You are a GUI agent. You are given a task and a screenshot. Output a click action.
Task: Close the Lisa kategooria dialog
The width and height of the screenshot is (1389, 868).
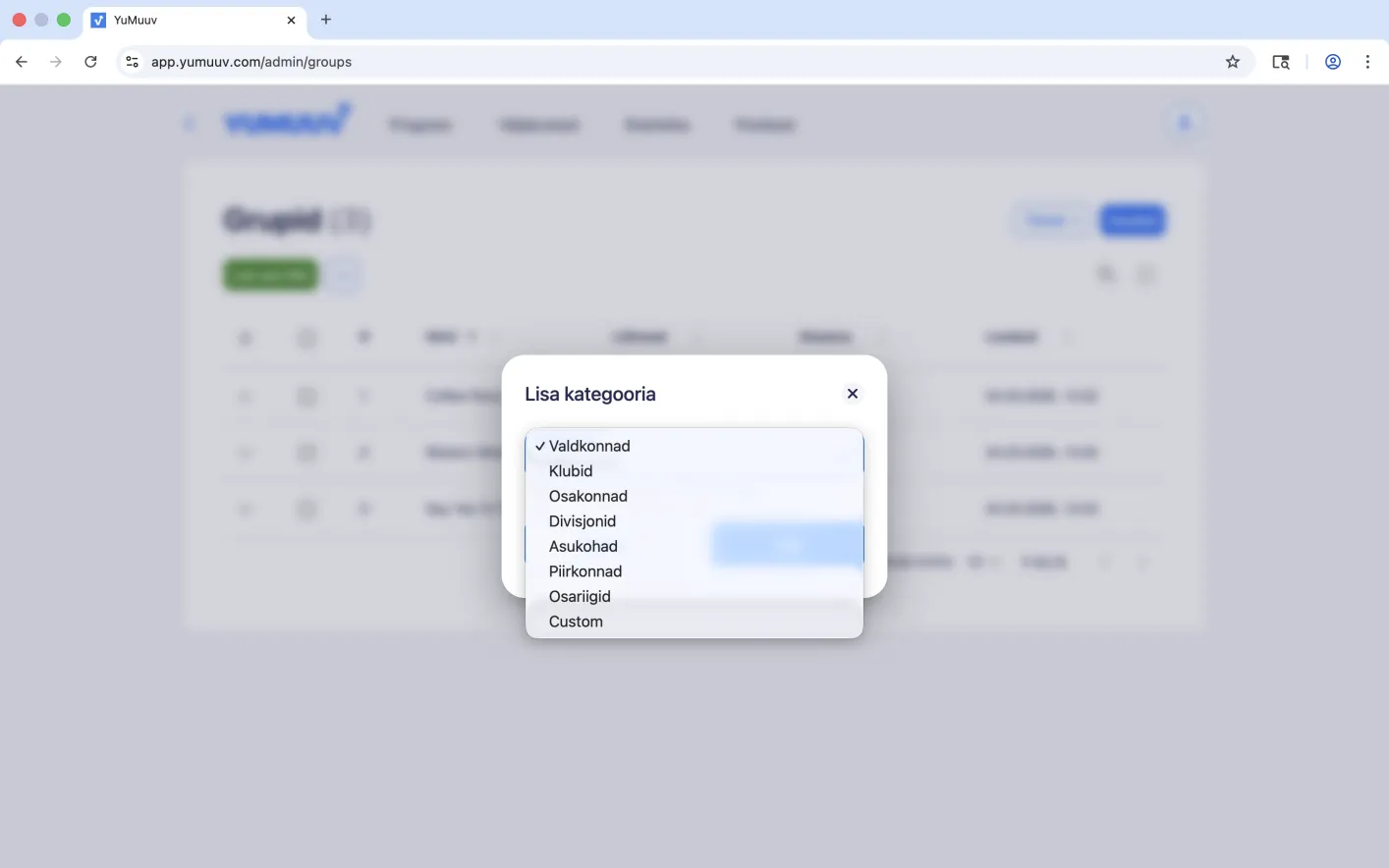(853, 394)
